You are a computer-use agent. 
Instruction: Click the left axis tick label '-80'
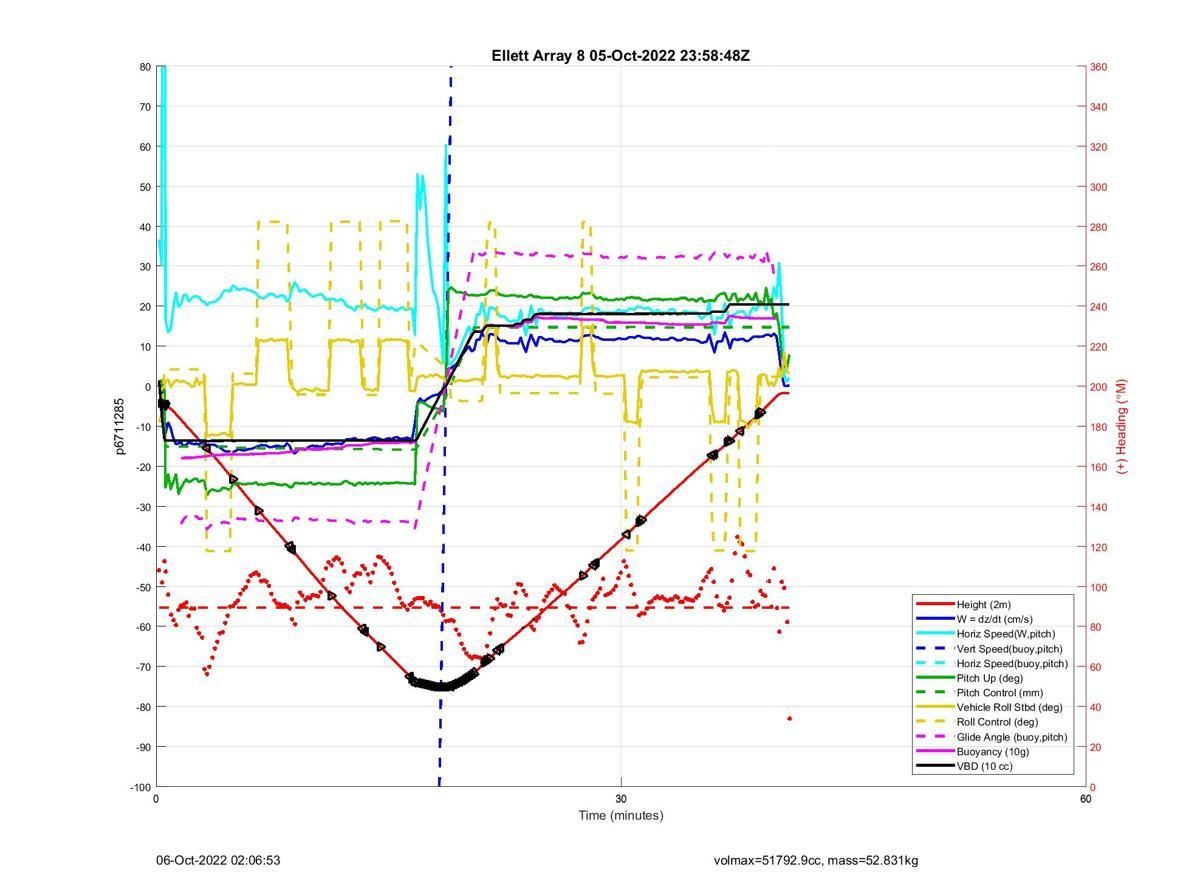point(143,707)
